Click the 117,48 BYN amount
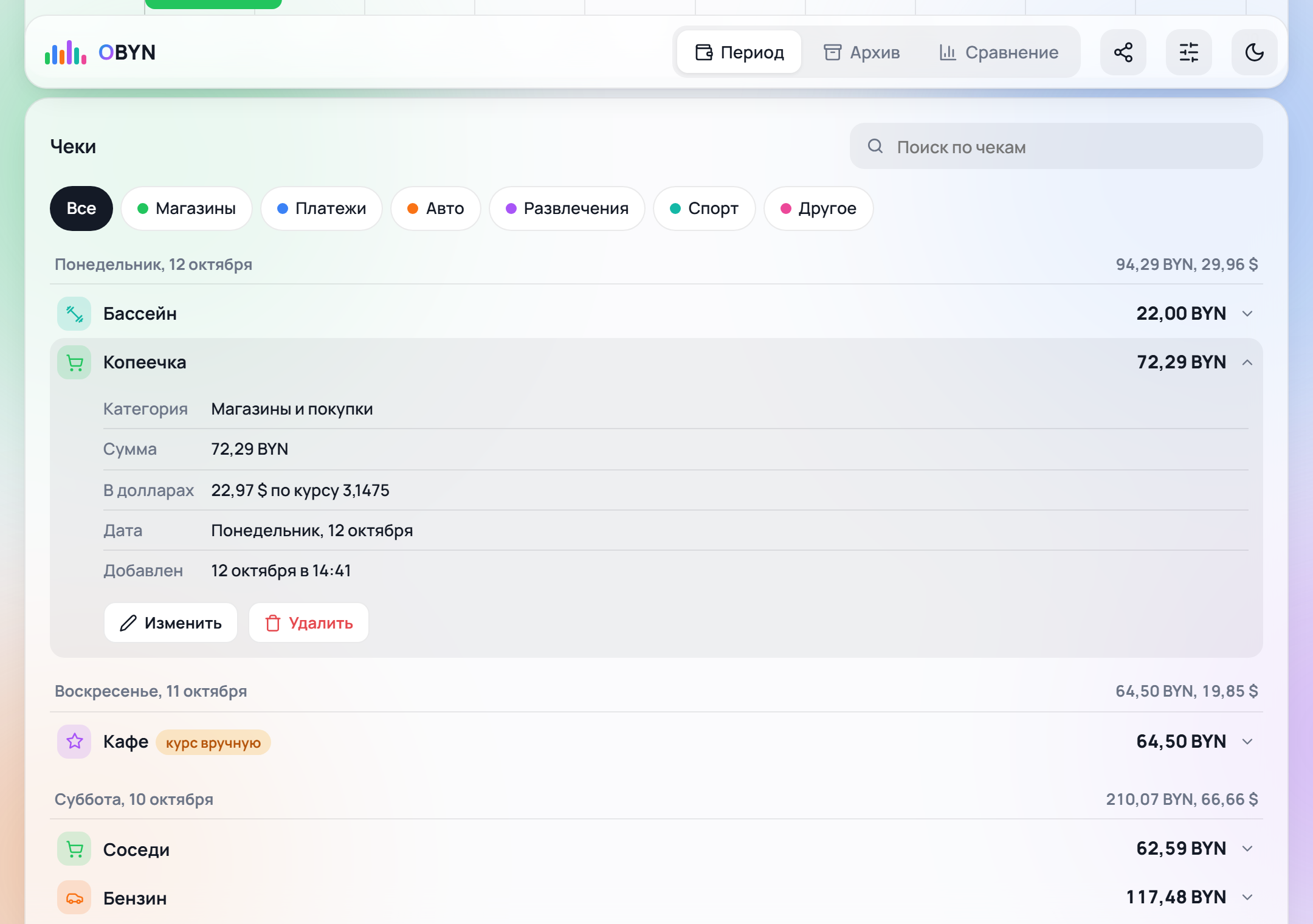This screenshot has height=924, width=1313. click(1176, 897)
